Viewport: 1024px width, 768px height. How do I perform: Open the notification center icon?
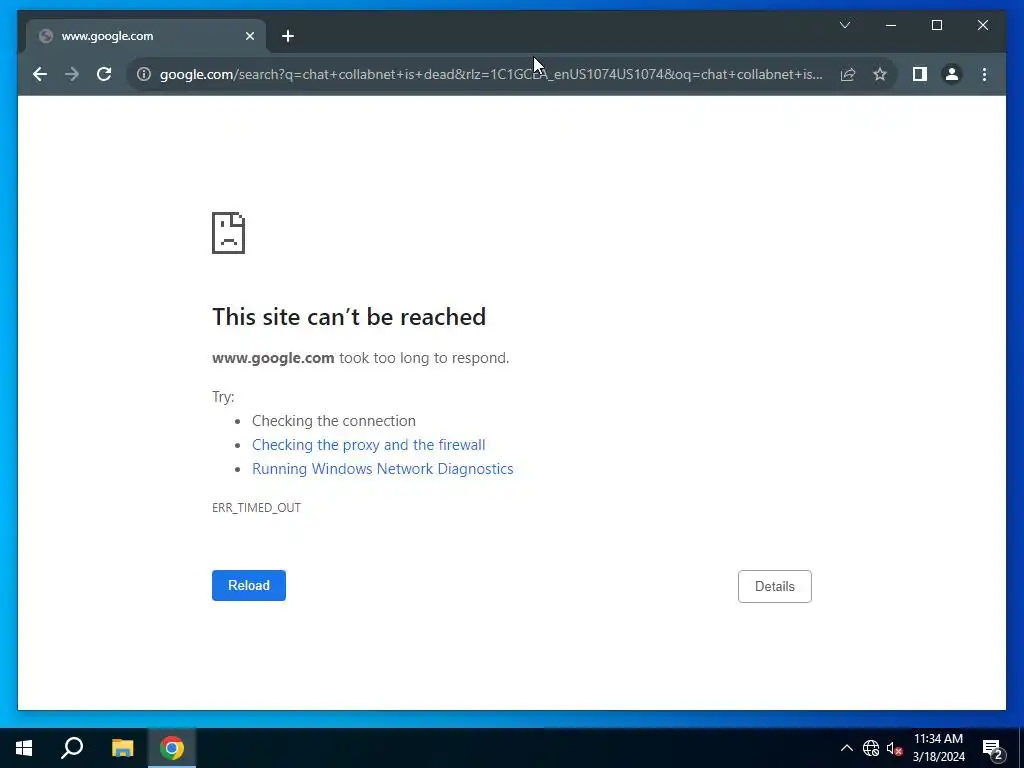(x=993, y=748)
